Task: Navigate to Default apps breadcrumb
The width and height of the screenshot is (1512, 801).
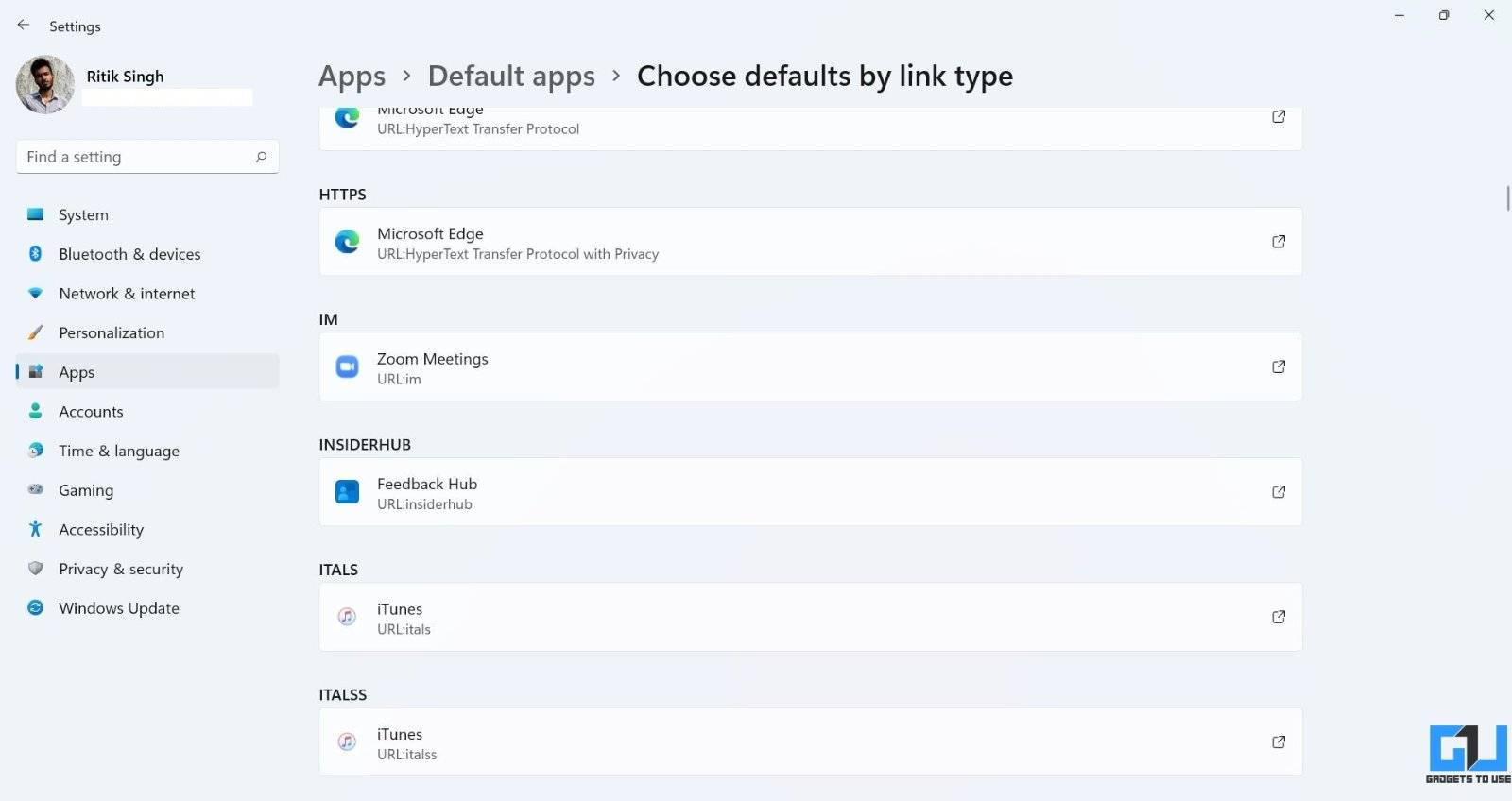Action: point(511,76)
